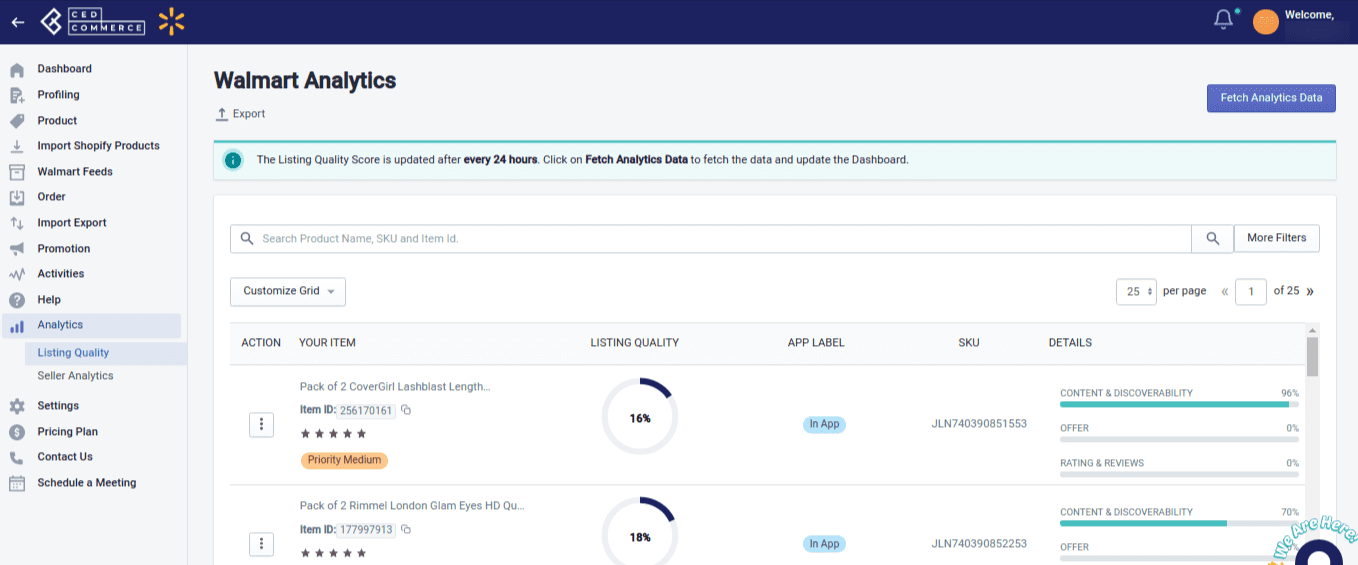Copy Item ID 177997913
The height and width of the screenshot is (565, 1358).
406,530
